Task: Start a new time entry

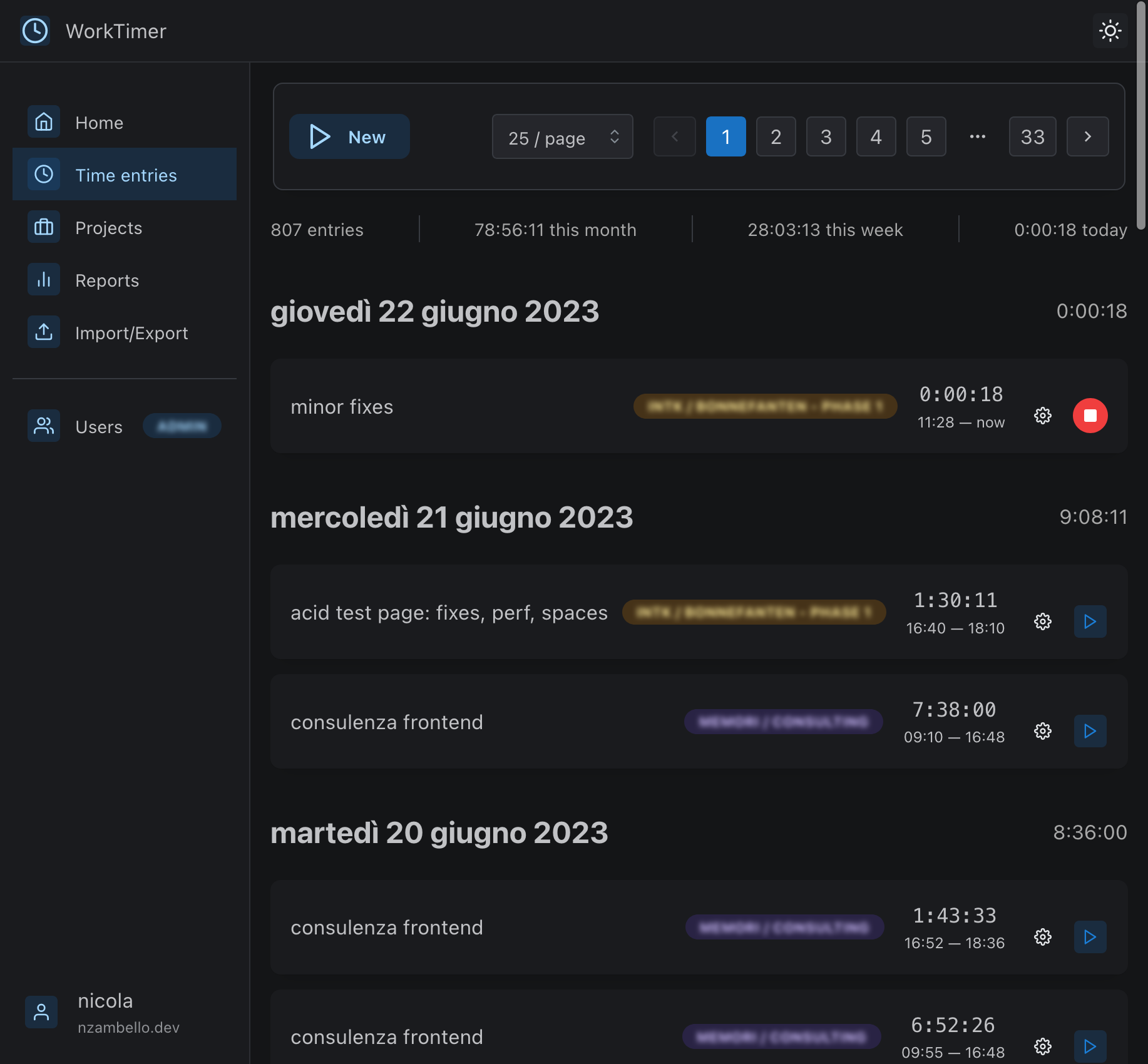Action: 349,136
